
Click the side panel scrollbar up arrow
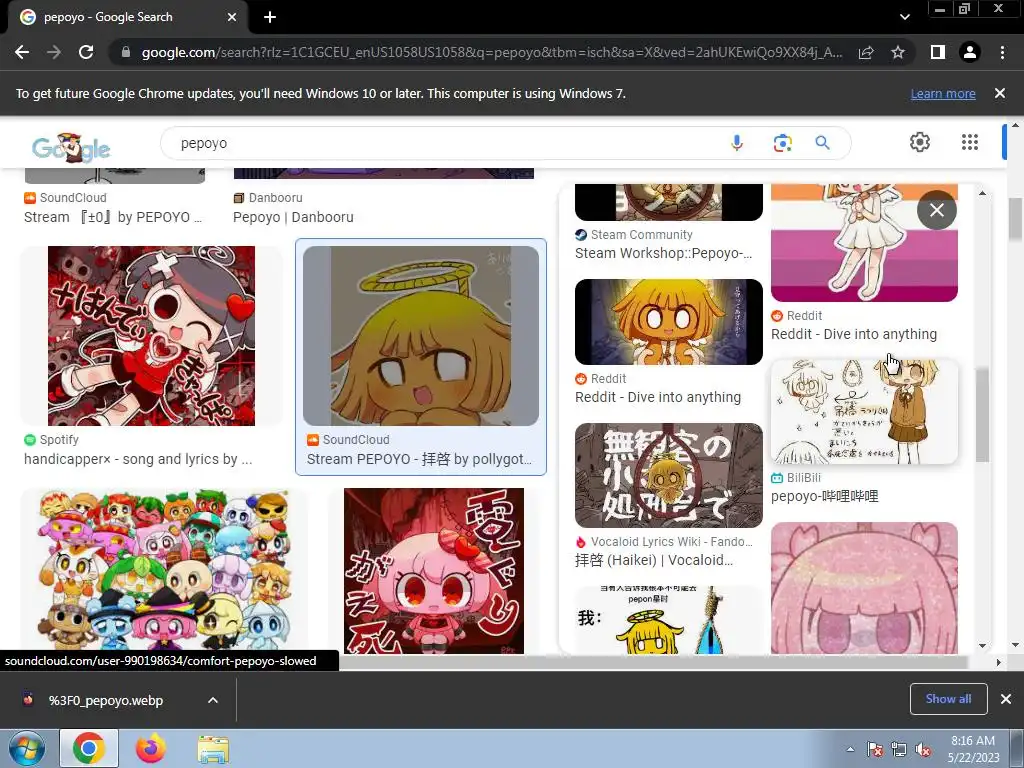982,193
